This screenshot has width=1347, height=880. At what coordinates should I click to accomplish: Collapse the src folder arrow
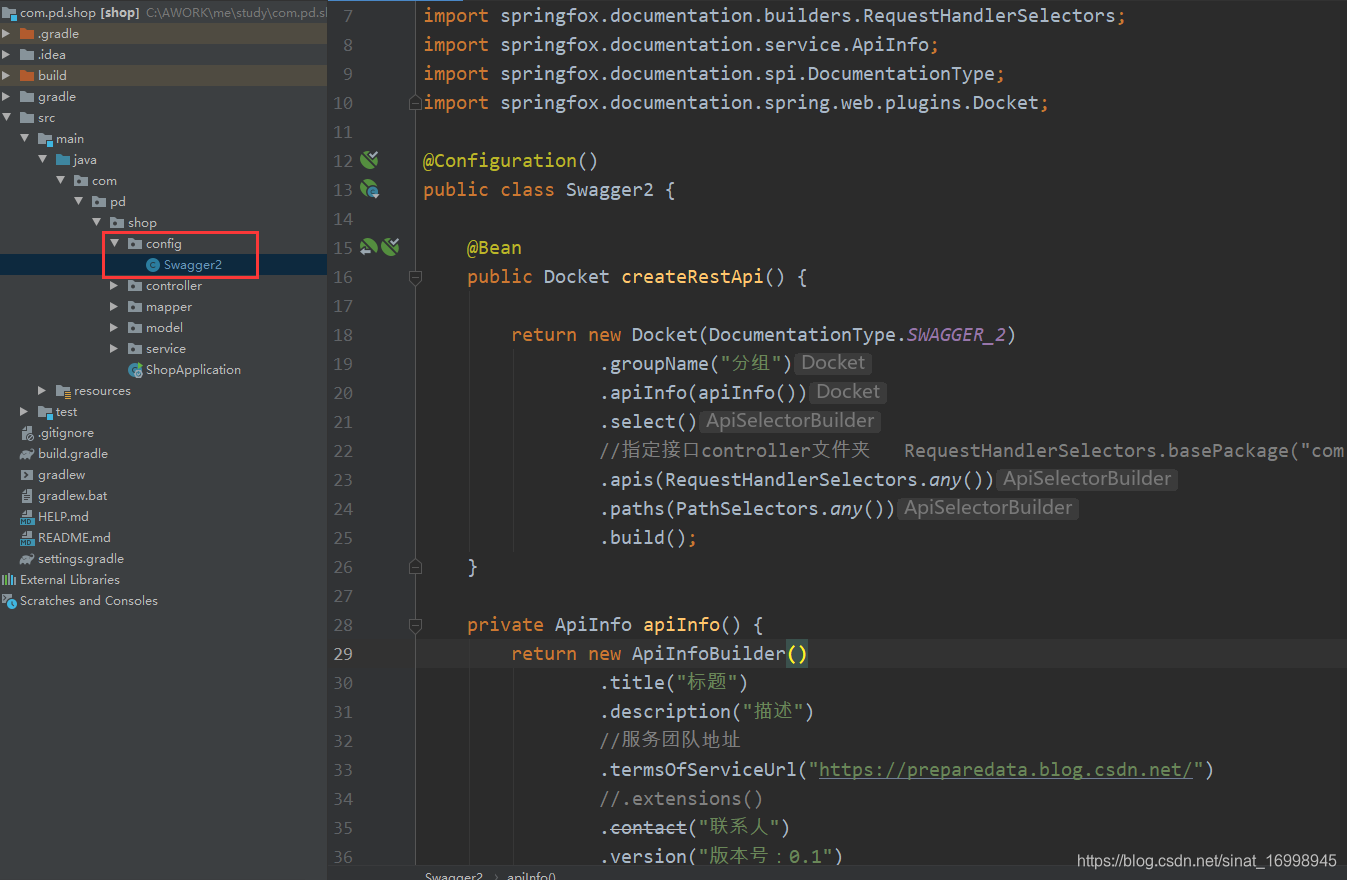point(7,118)
